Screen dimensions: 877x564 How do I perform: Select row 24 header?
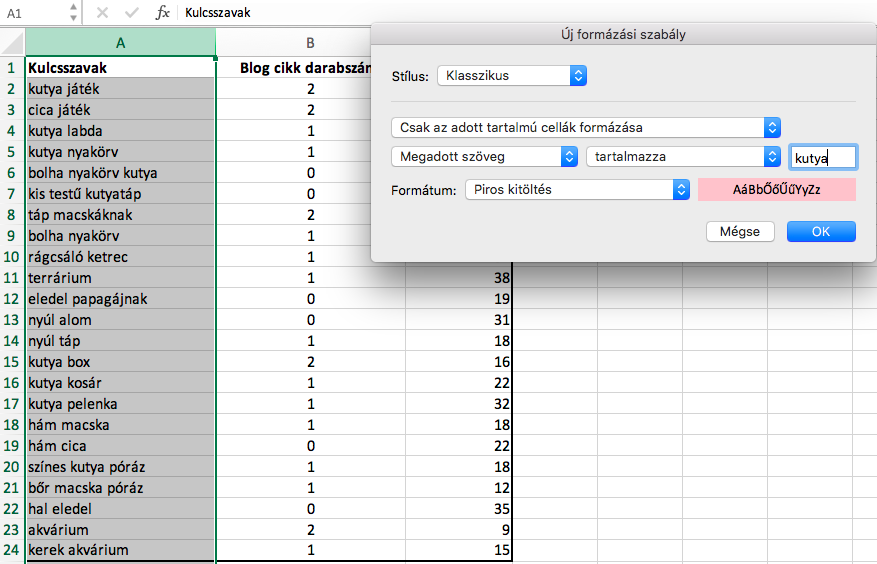12,551
